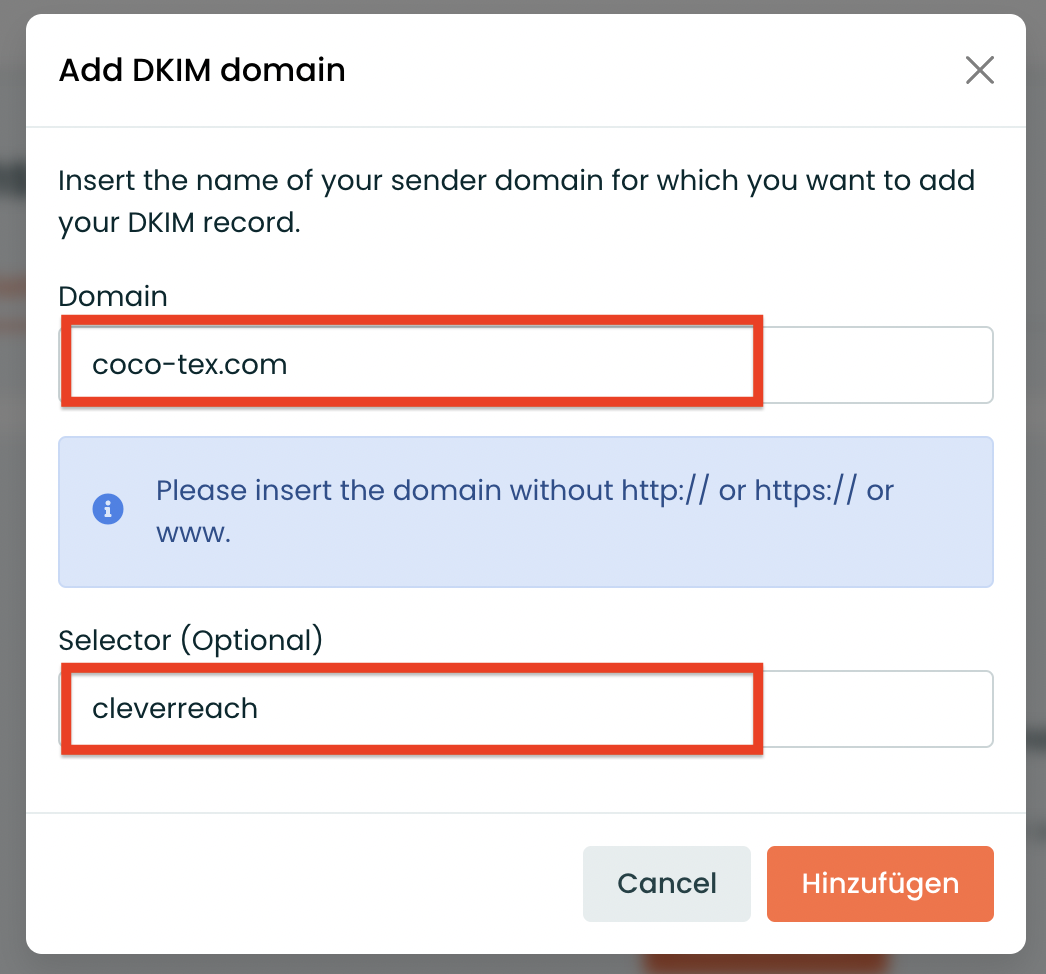The image size is (1046, 974).
Task: Click the cleverreach selector text
Action: (175, 708)
